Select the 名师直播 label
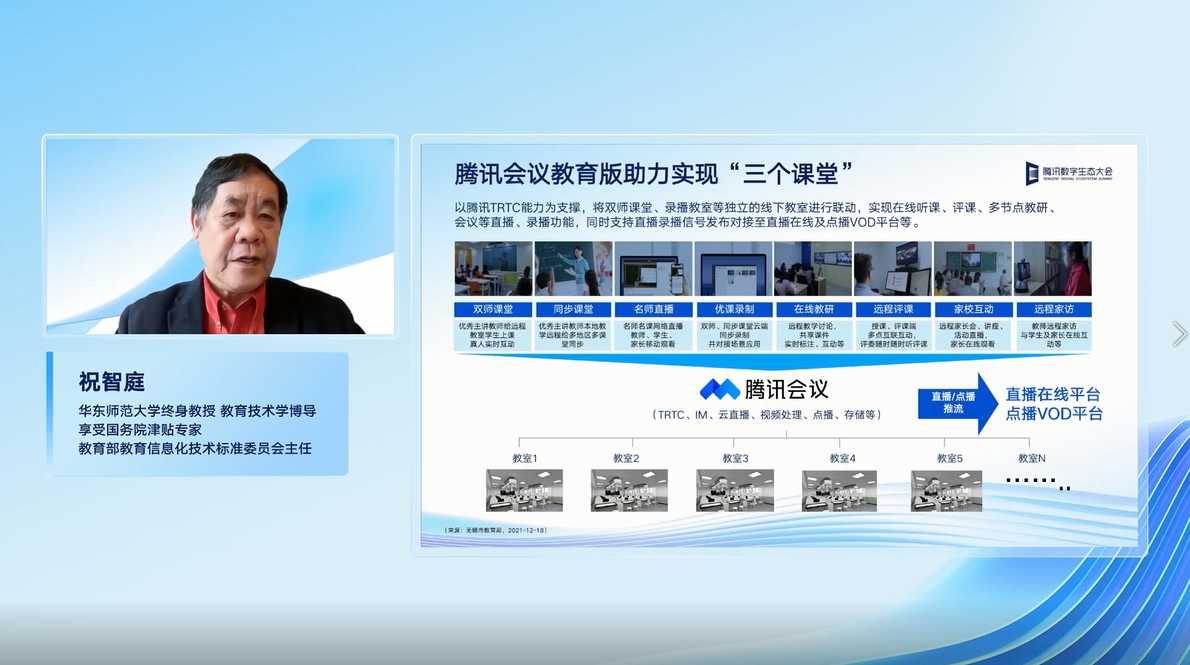 point(653,309)
